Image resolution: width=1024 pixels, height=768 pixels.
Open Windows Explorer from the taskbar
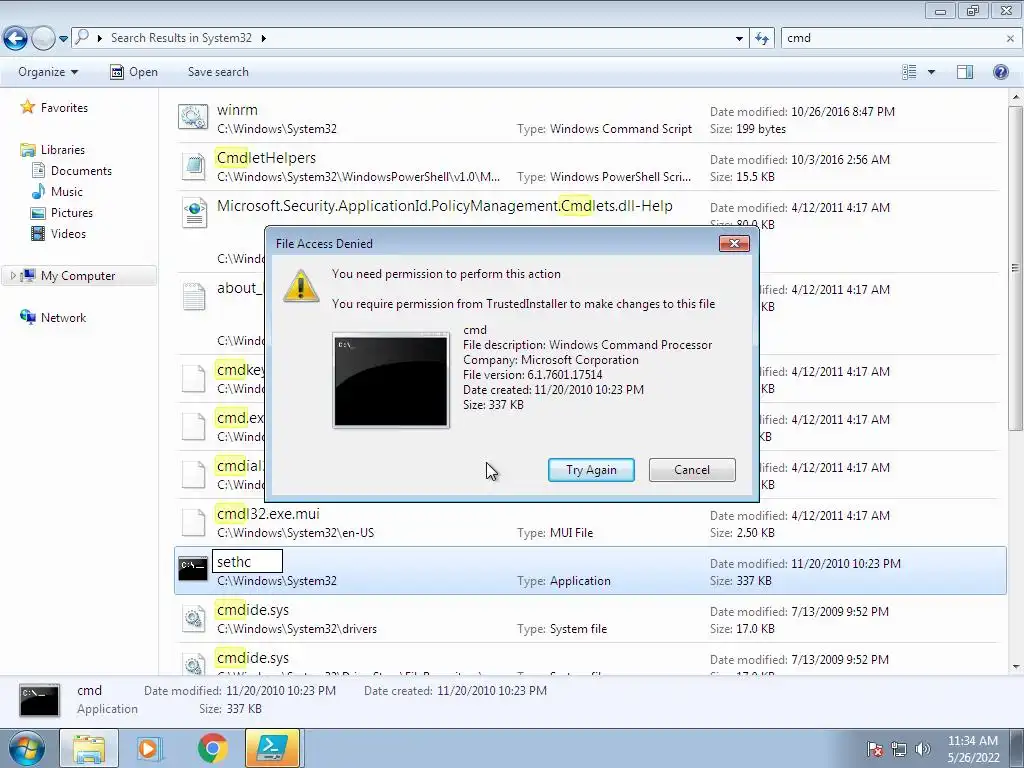pos(89,748)
